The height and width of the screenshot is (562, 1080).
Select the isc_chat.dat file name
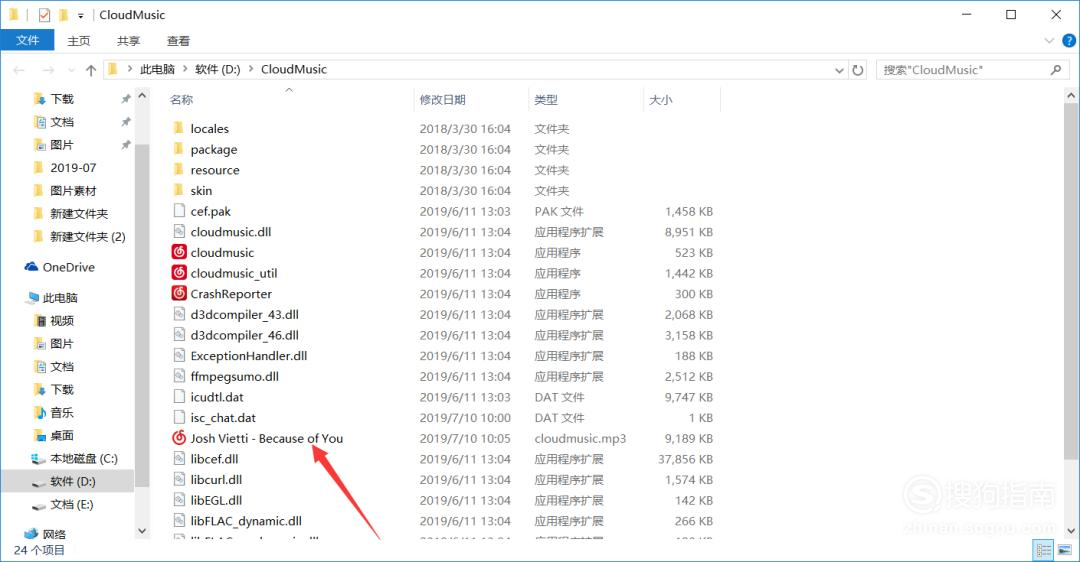tap(223, 417)
